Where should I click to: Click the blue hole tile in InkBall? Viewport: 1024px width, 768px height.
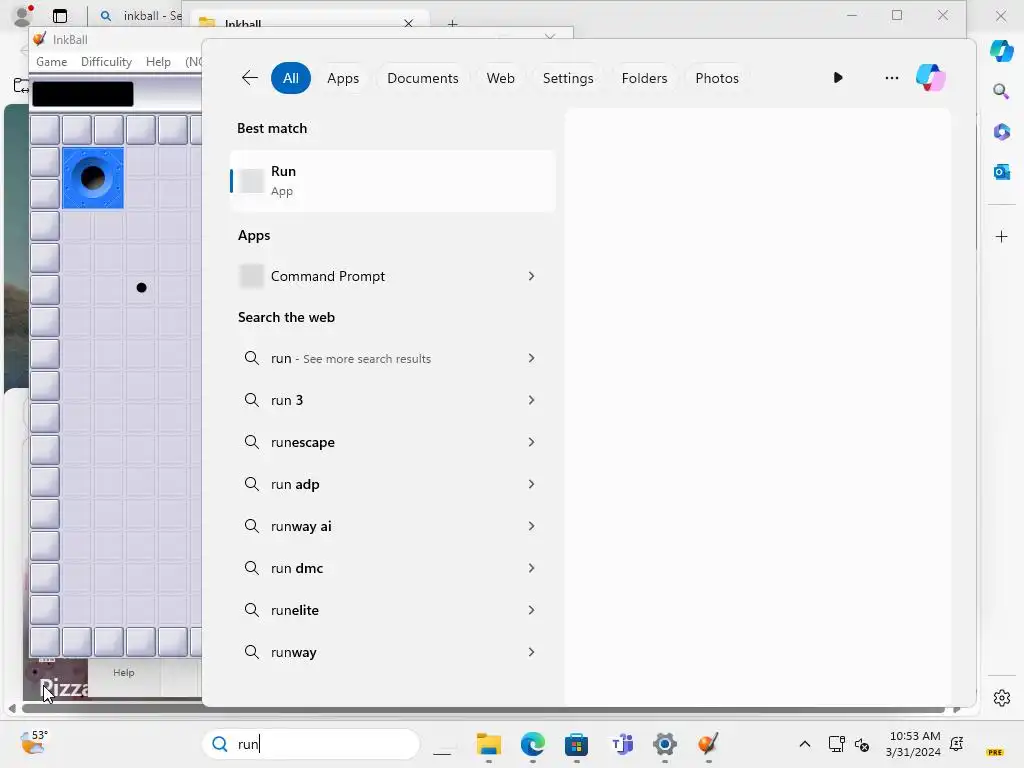pos(93,178)
